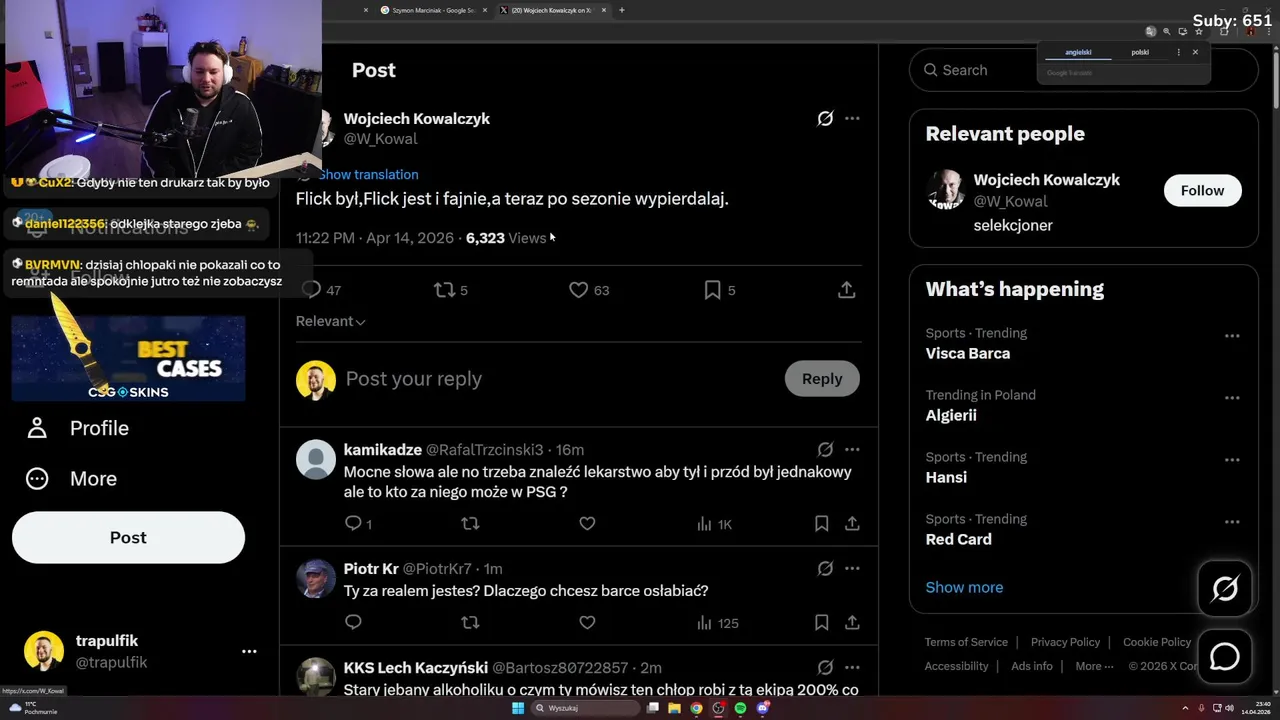Open Windows Start menu

(x=518, y=708)
